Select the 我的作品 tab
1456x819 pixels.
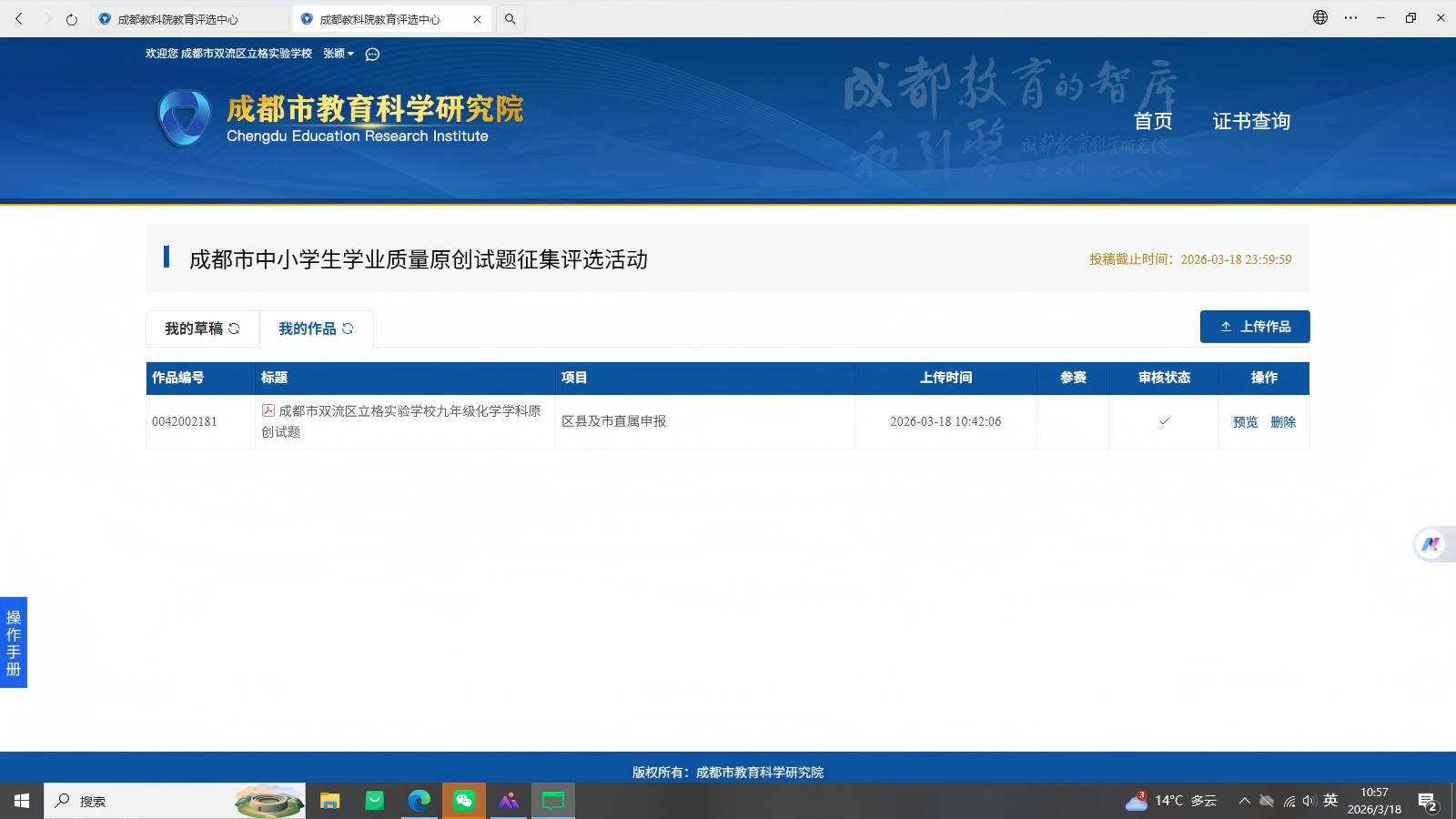316,329
